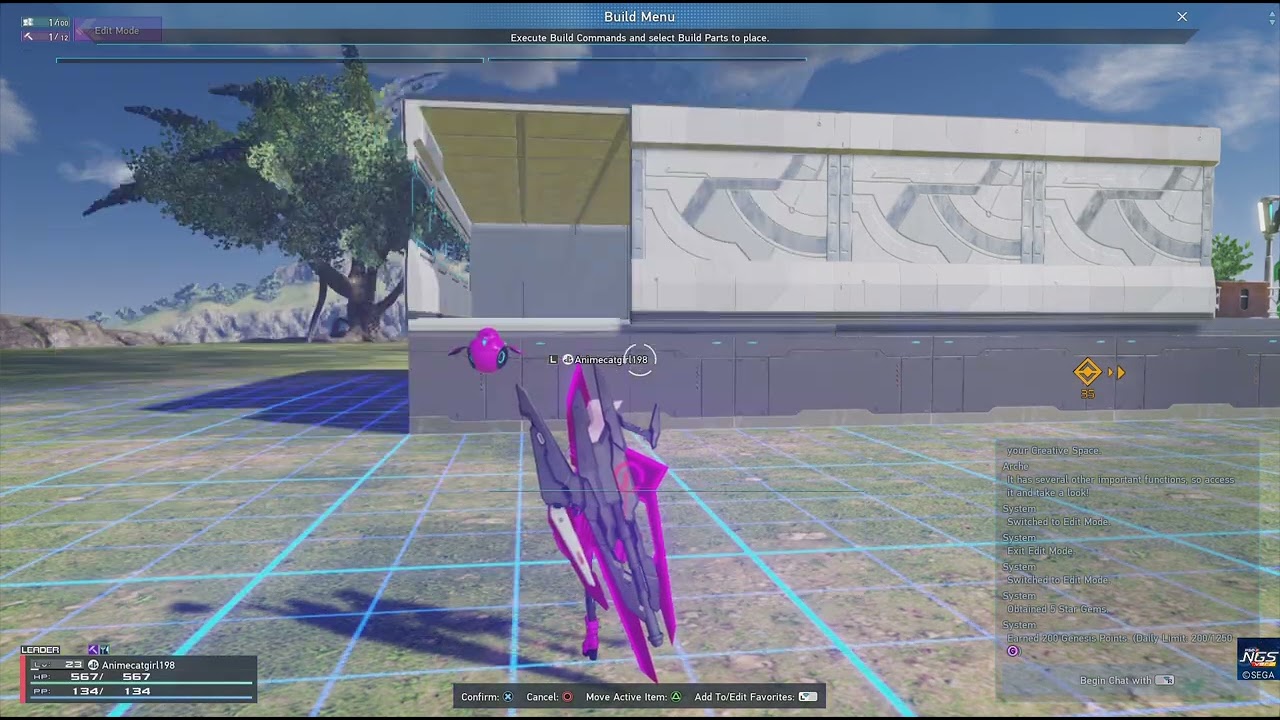This screenshot has height=720, width=1280.
Task: Click the Cancel circle button icon
Action: tap(567, 697)
